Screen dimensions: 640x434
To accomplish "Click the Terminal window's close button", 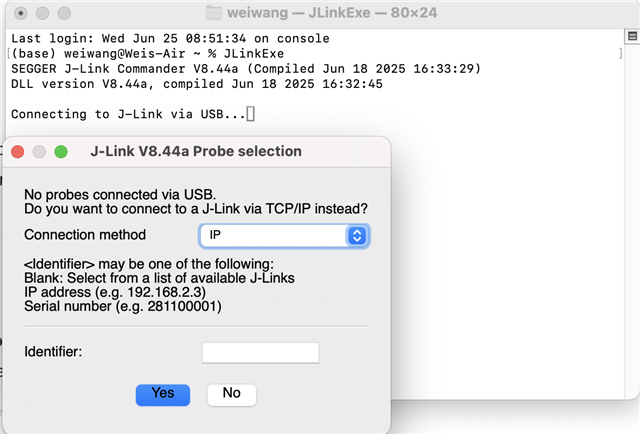I will 21,13.
